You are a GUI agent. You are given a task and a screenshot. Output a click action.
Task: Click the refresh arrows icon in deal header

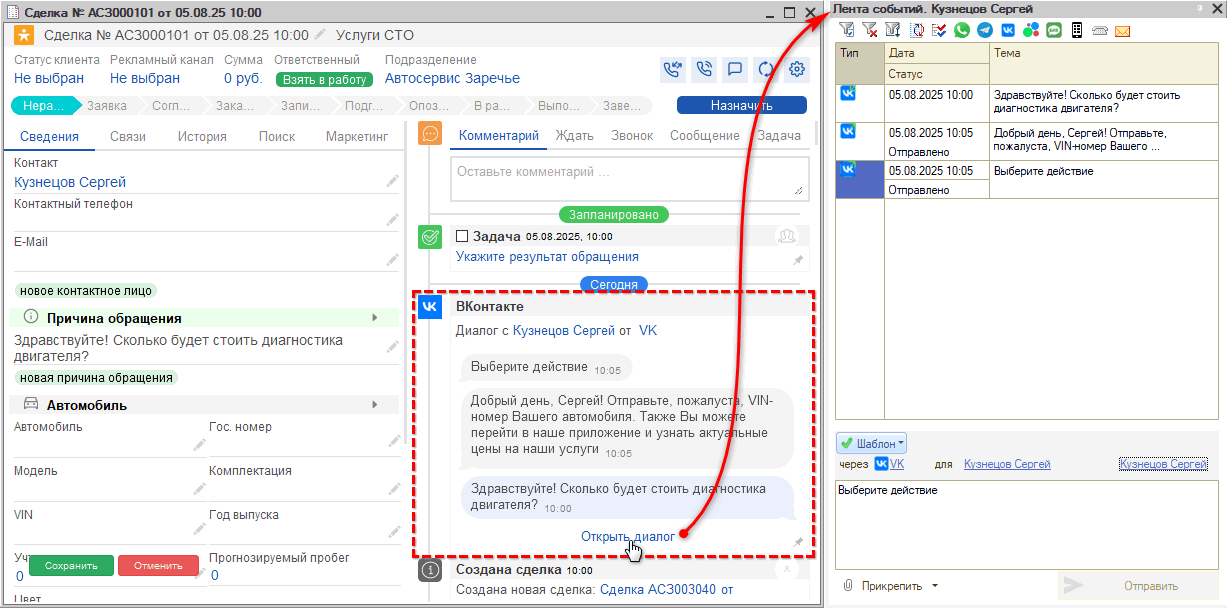pos(766,70)
